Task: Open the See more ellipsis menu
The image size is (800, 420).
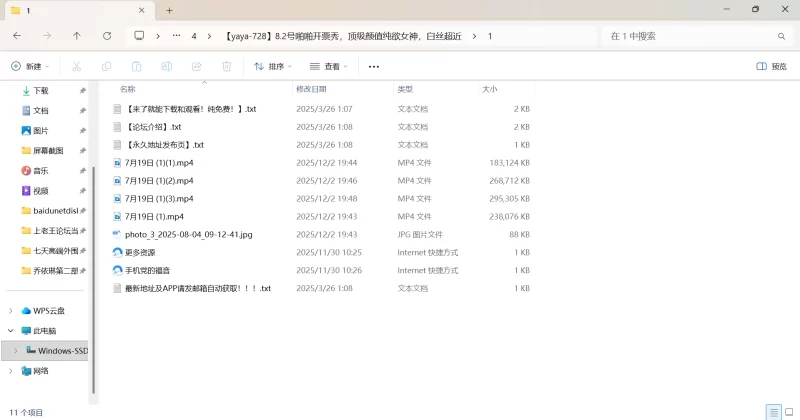Action: (x=374, y=67)
